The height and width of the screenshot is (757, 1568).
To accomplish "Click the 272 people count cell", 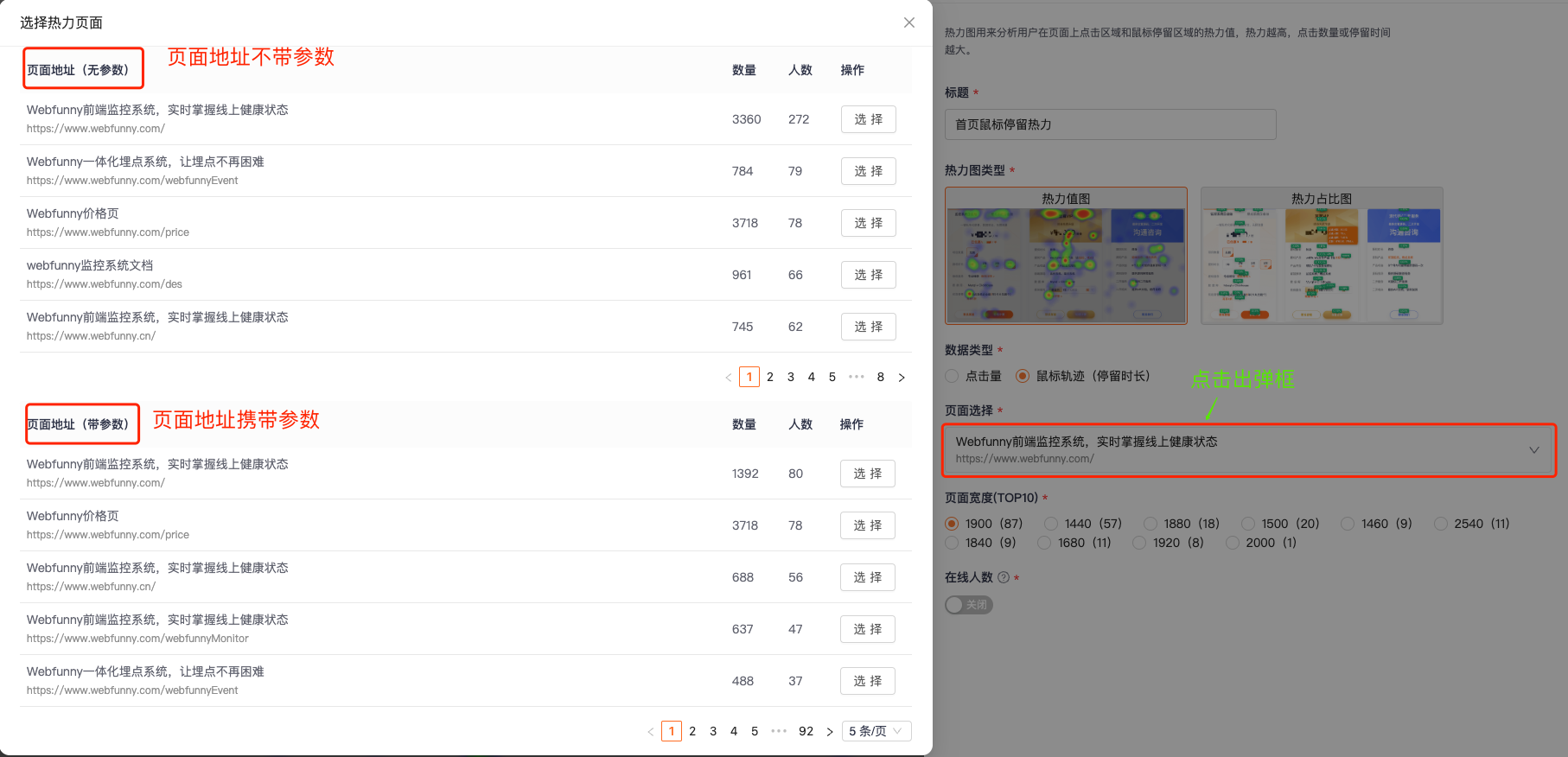I will 799,119.
